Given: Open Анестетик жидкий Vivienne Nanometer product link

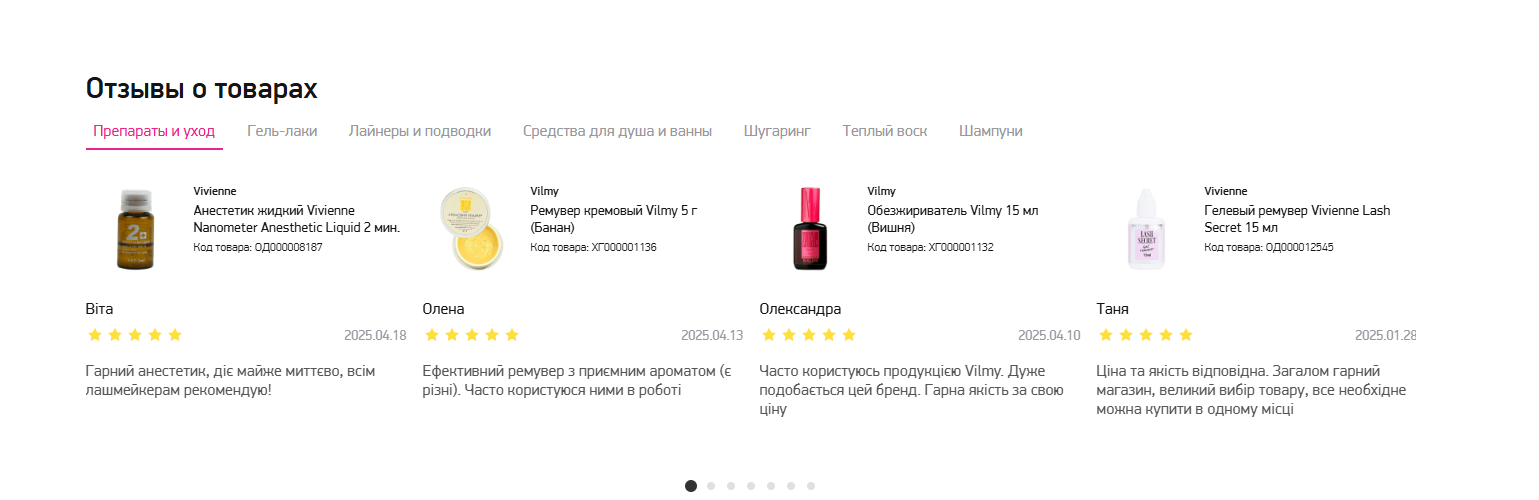Looking at the screenshot, I should [296, 219].
